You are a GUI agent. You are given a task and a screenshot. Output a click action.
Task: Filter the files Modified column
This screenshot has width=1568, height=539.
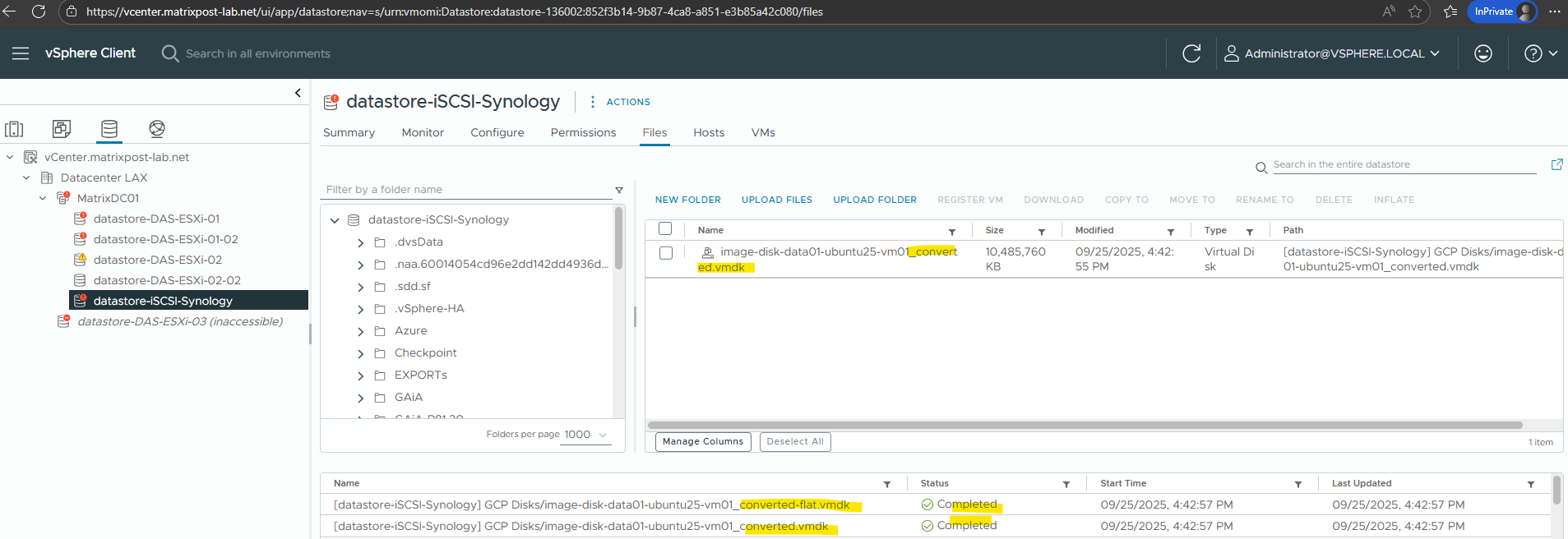1171,232
